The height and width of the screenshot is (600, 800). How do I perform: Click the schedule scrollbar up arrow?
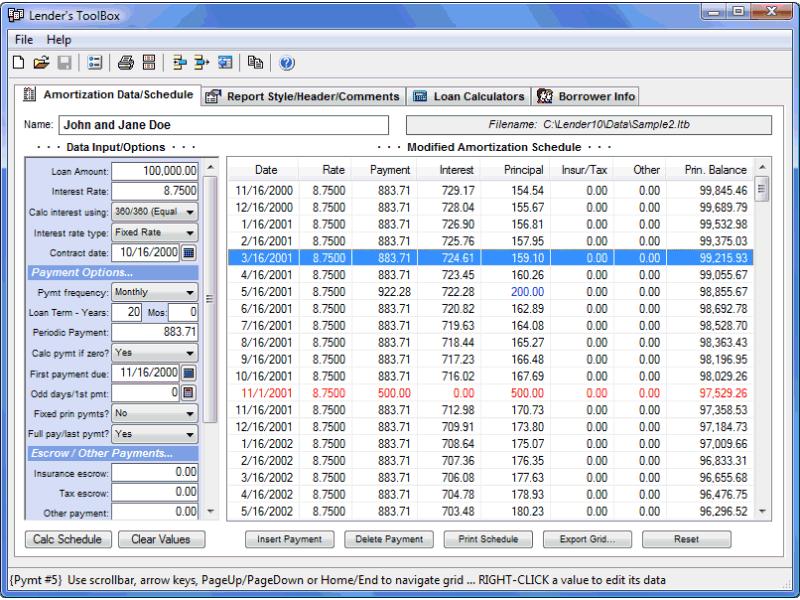(x=762, y=167)
